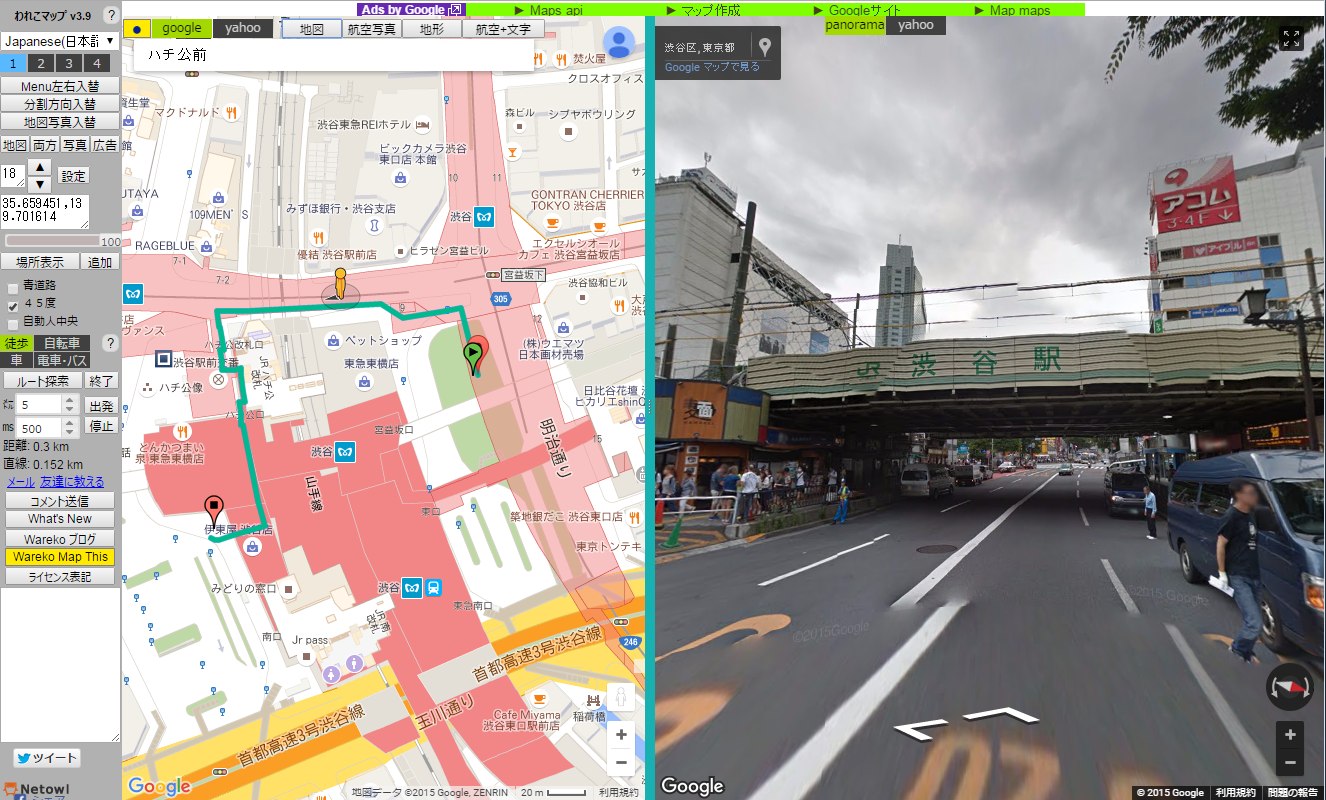This screenshot has width=1326, height=800.
Task: Select layout tab 1
Action: point(15,63)
